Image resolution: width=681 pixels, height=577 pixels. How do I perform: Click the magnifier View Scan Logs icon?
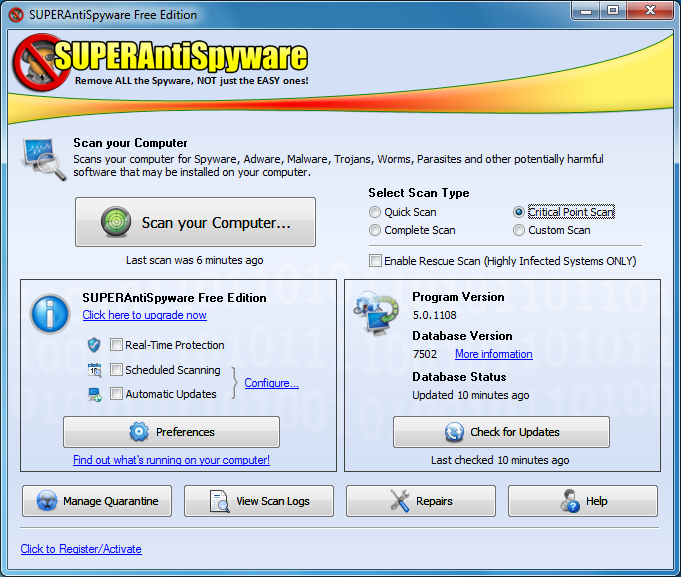coord(220,501)
